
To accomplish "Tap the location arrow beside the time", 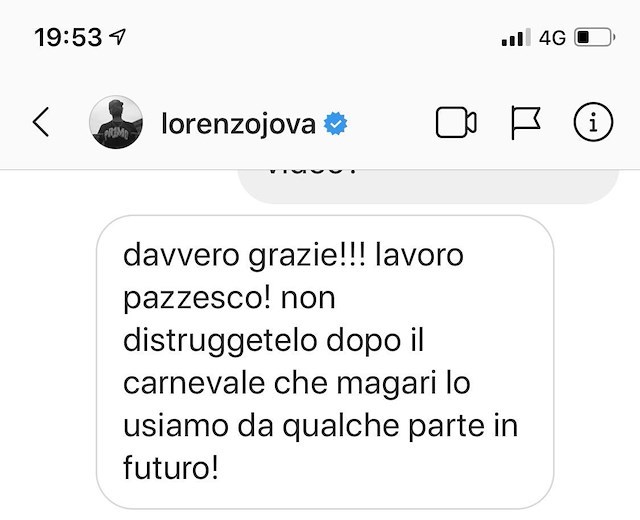I will (118, 37).
